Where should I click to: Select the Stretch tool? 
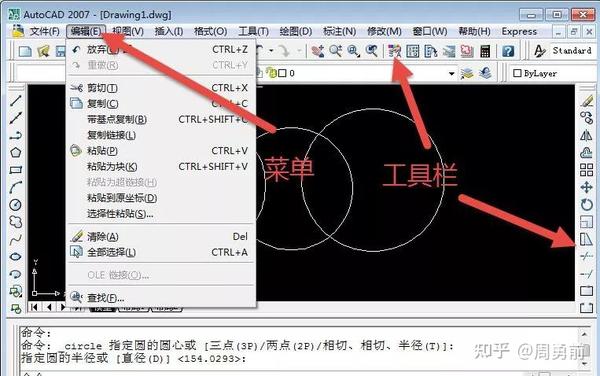tap(587, 239)
